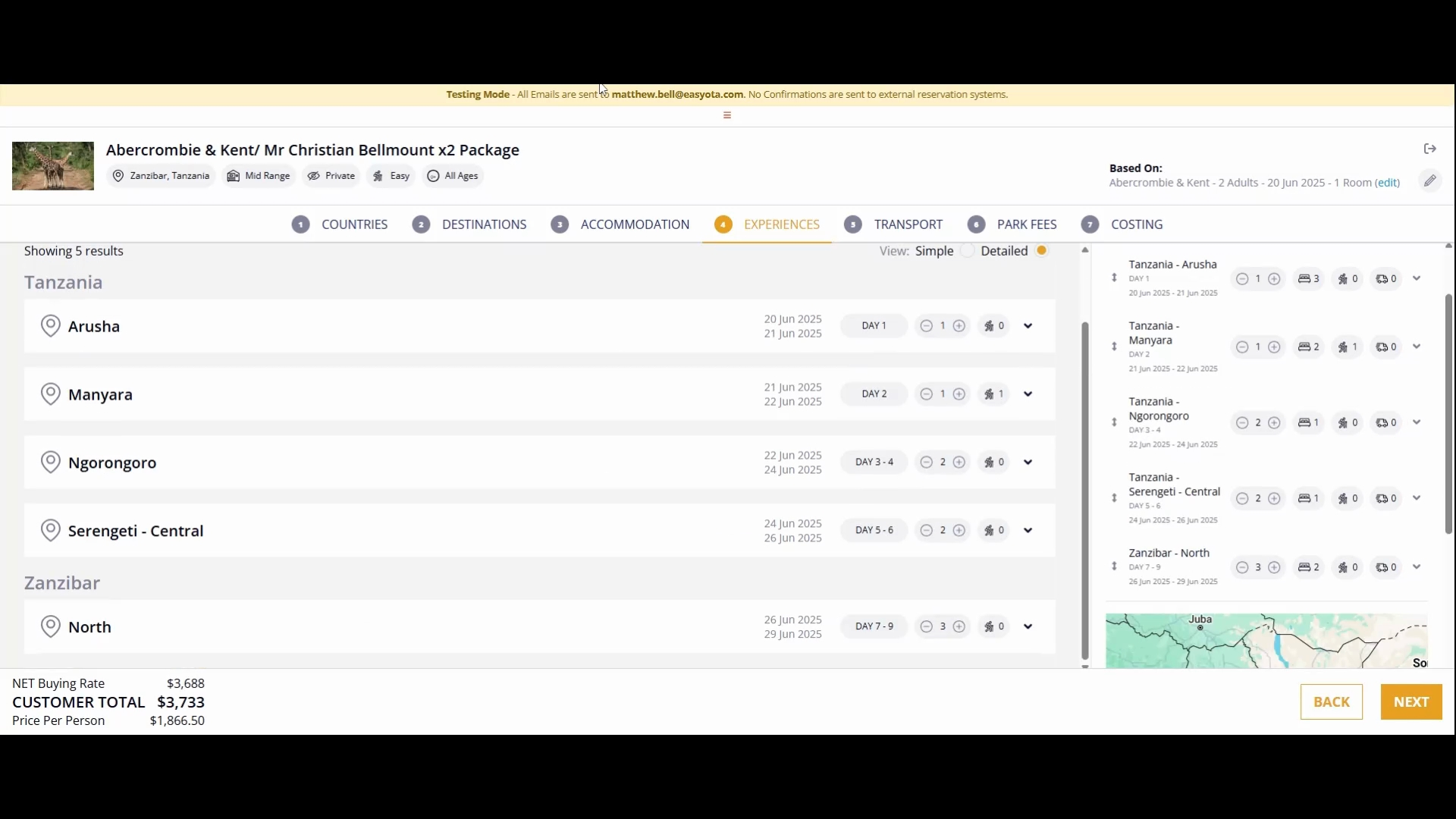Decrease nights for Arusha in main list

(926, 326)
